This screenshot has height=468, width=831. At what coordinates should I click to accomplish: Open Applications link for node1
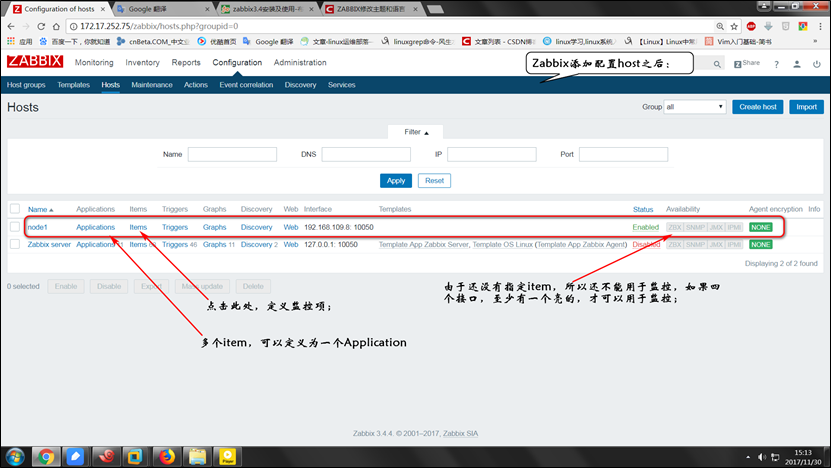95,227
